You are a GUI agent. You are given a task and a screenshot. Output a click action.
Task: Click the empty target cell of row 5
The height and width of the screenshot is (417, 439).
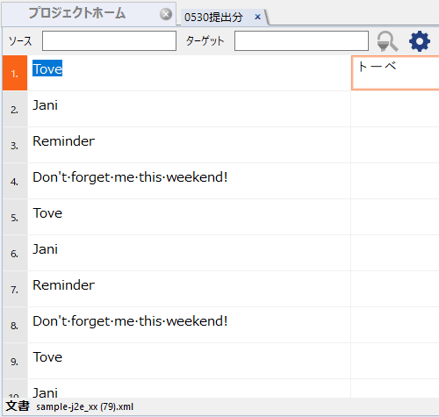[395, 217]
